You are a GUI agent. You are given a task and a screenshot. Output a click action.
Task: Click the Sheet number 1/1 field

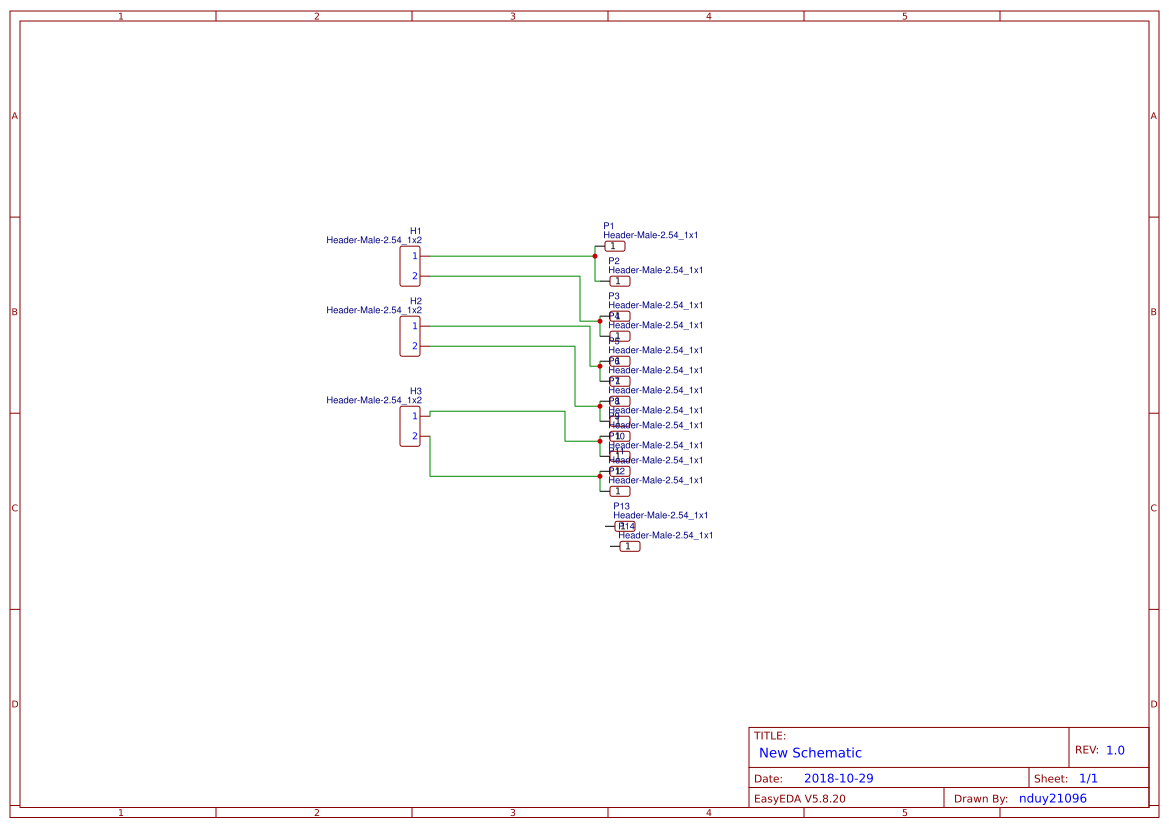click(1088, 778)
